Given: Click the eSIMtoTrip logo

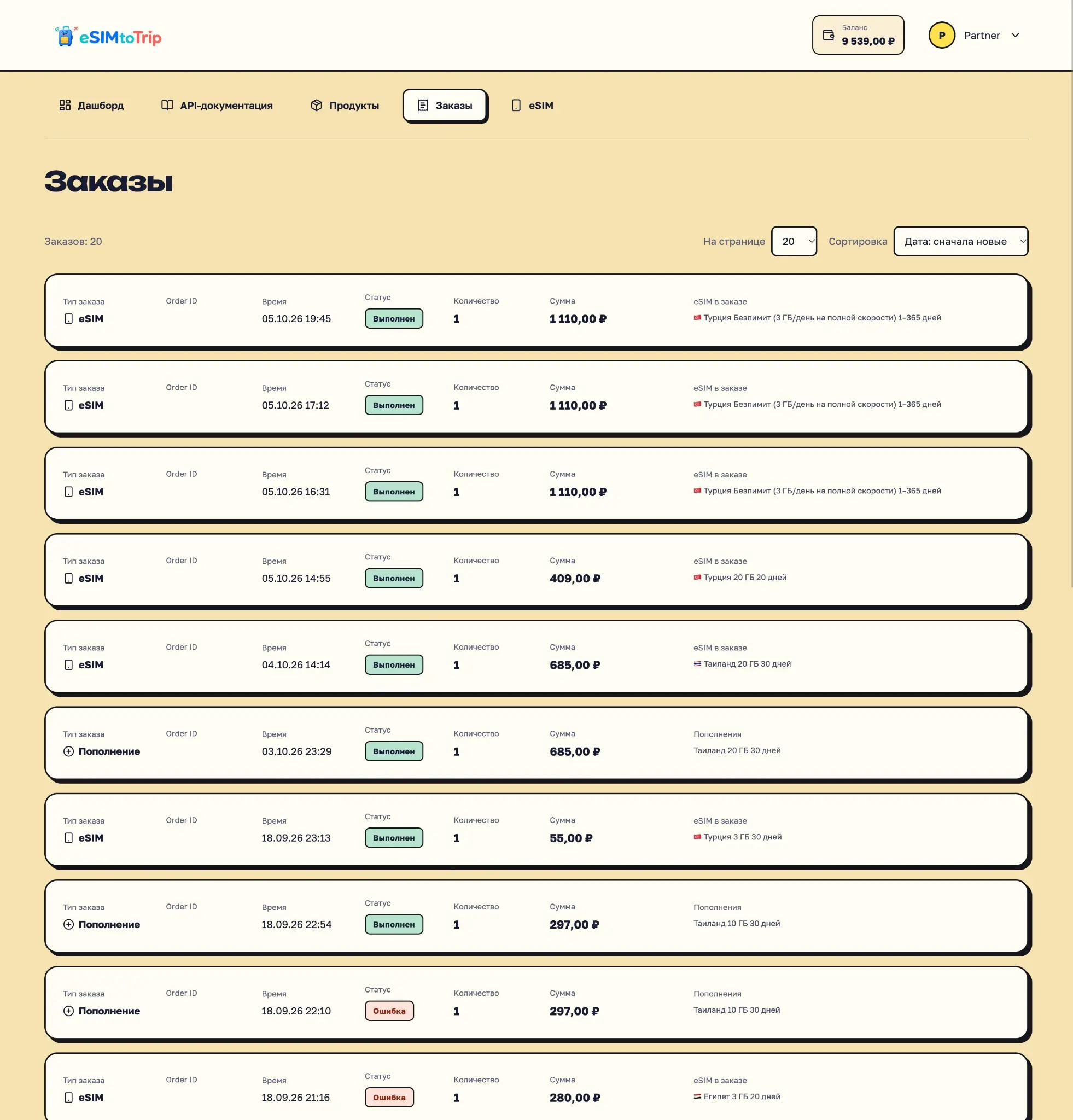Looking at the screenshot, I should [108, 37].
